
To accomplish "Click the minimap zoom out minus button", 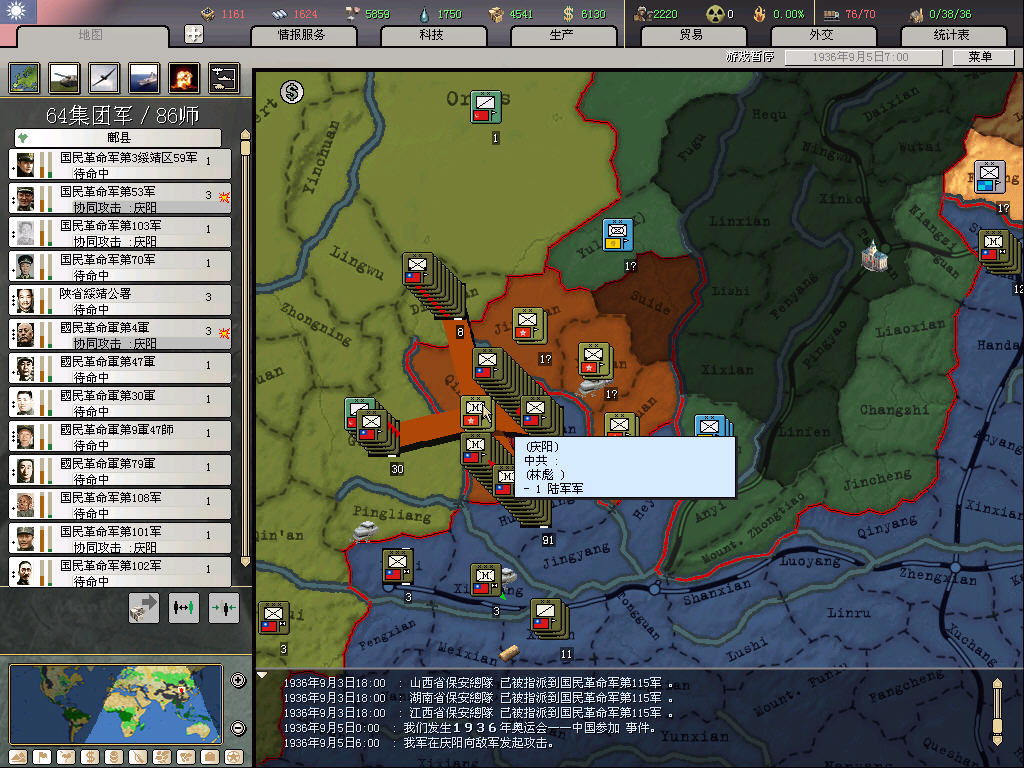I will 238,728.
